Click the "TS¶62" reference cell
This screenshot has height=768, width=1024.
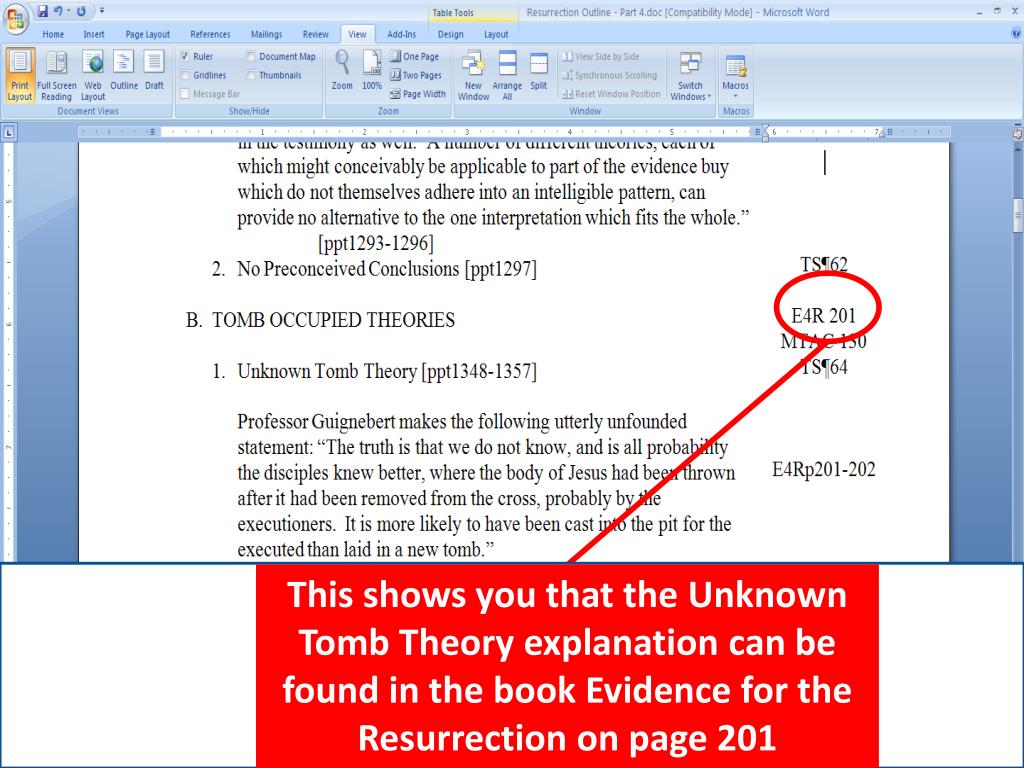[x=824, y=264]
